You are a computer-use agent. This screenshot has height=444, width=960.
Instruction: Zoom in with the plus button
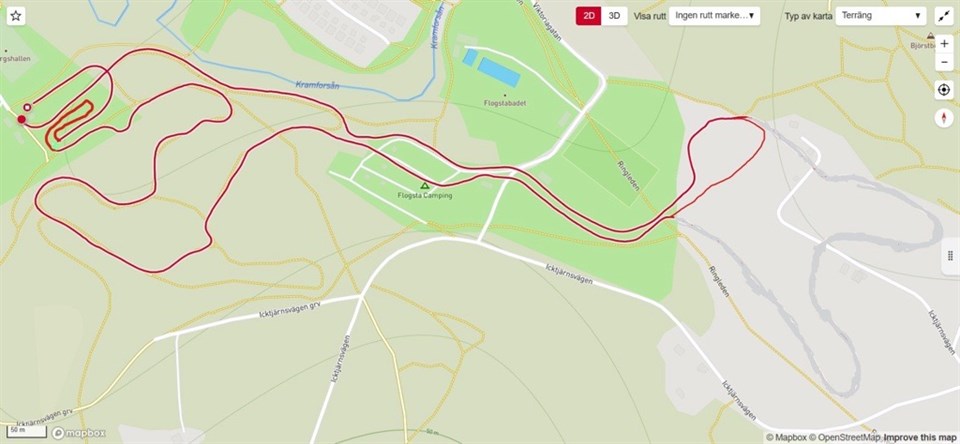943,44
